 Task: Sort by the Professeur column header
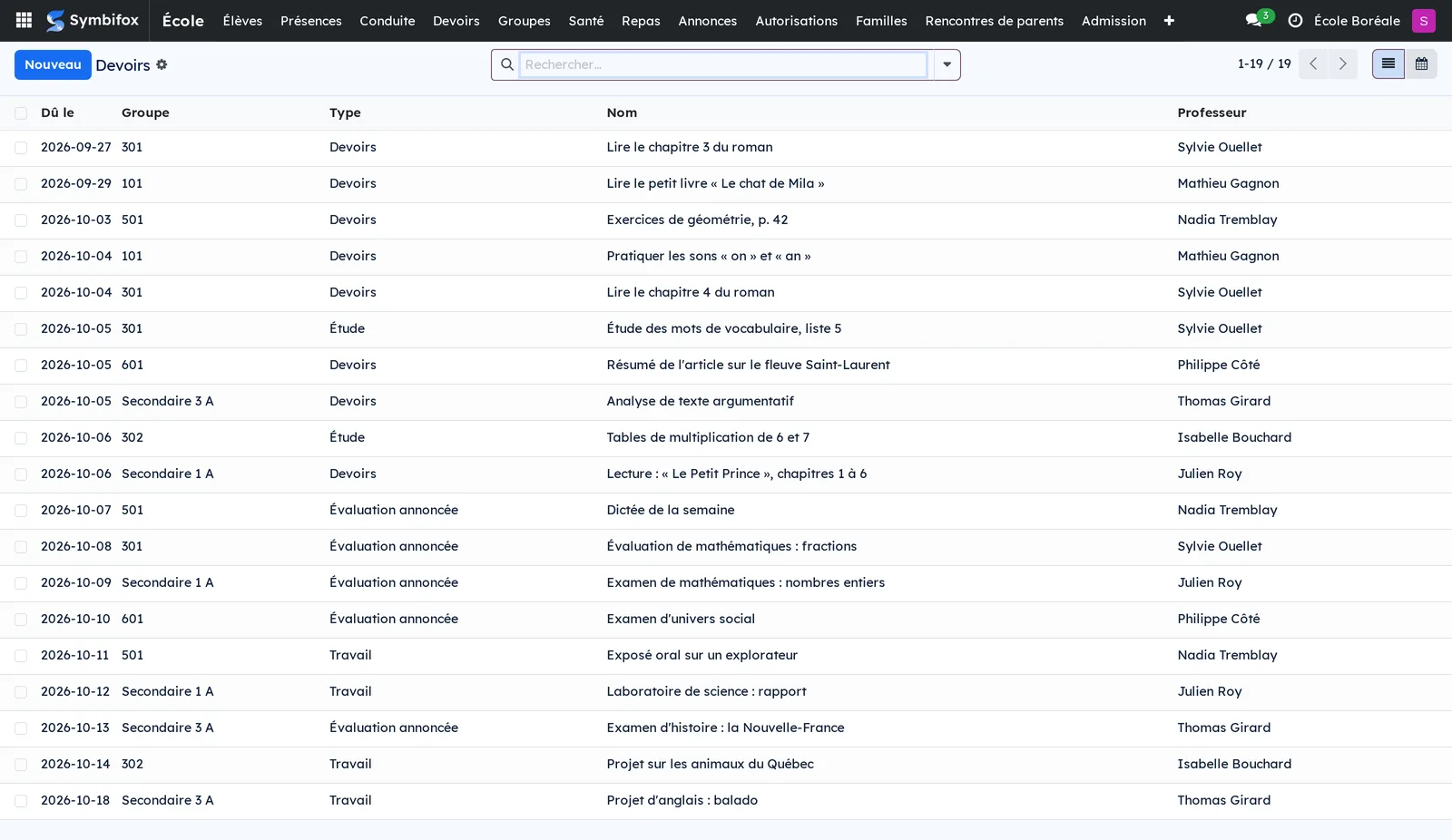pos(1212,112)
